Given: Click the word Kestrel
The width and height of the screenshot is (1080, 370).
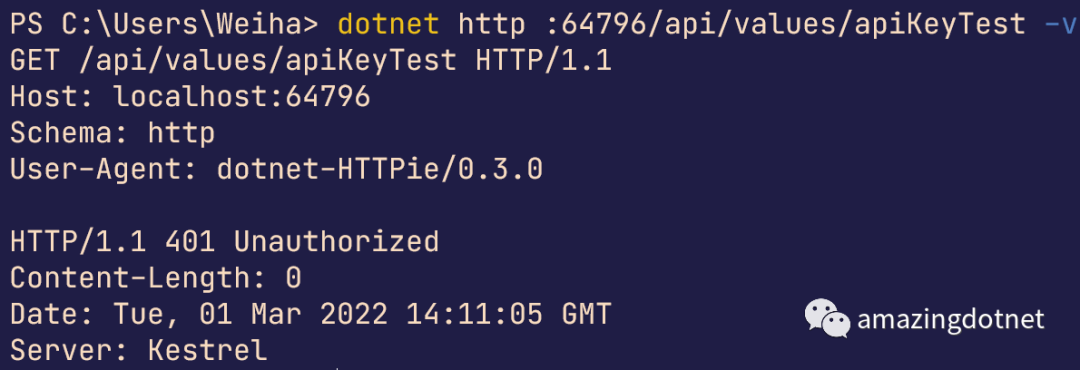Looking at the screenshot, I should click(208, 350).
